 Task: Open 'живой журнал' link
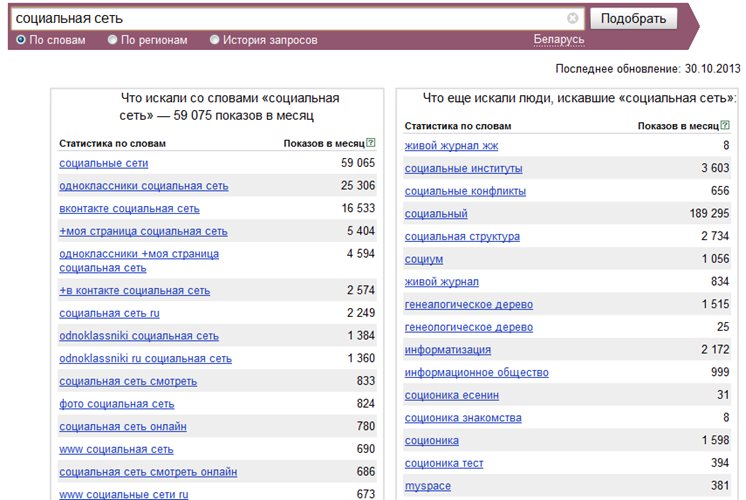(442, 282)
